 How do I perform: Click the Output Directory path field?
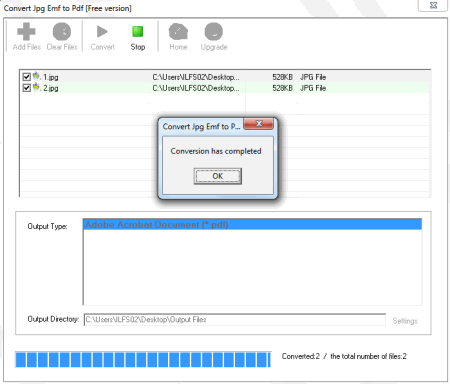tap(235, 320)
